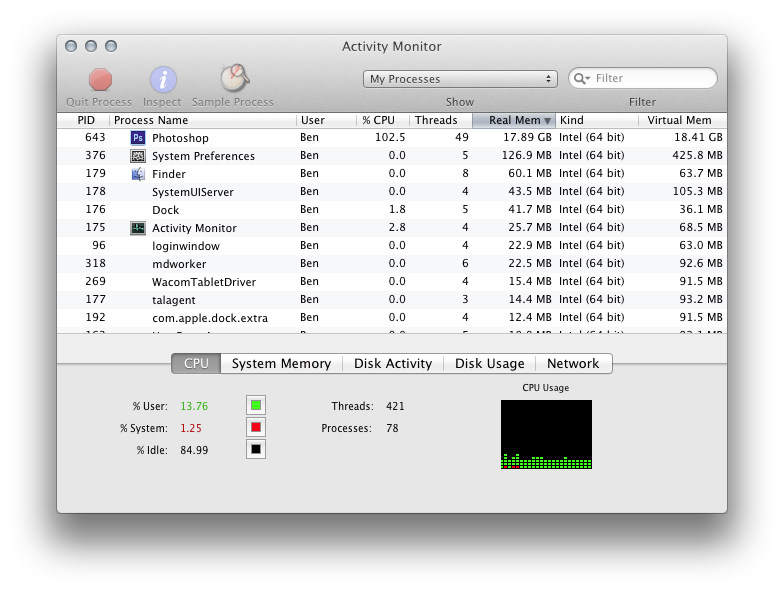The width and height of the screenshot is (784, 592).
Task: Click the Sample Process magnifier icon
Action: pyautogui.click(x=234, y=78)
